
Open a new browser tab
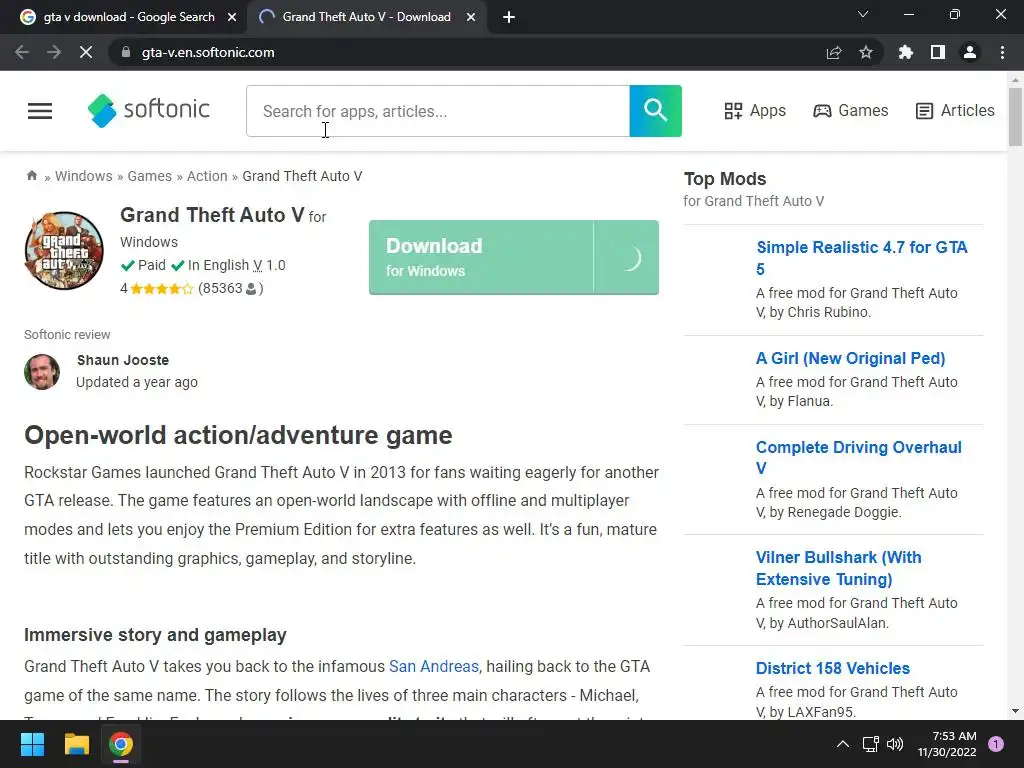coord(509,17)
